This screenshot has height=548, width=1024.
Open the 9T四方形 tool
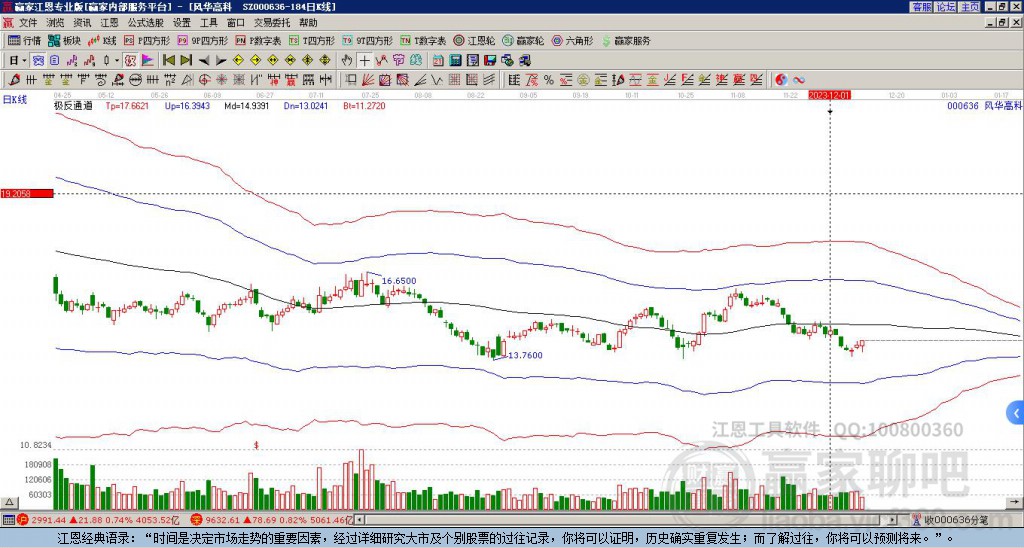(x=367, y=40)
